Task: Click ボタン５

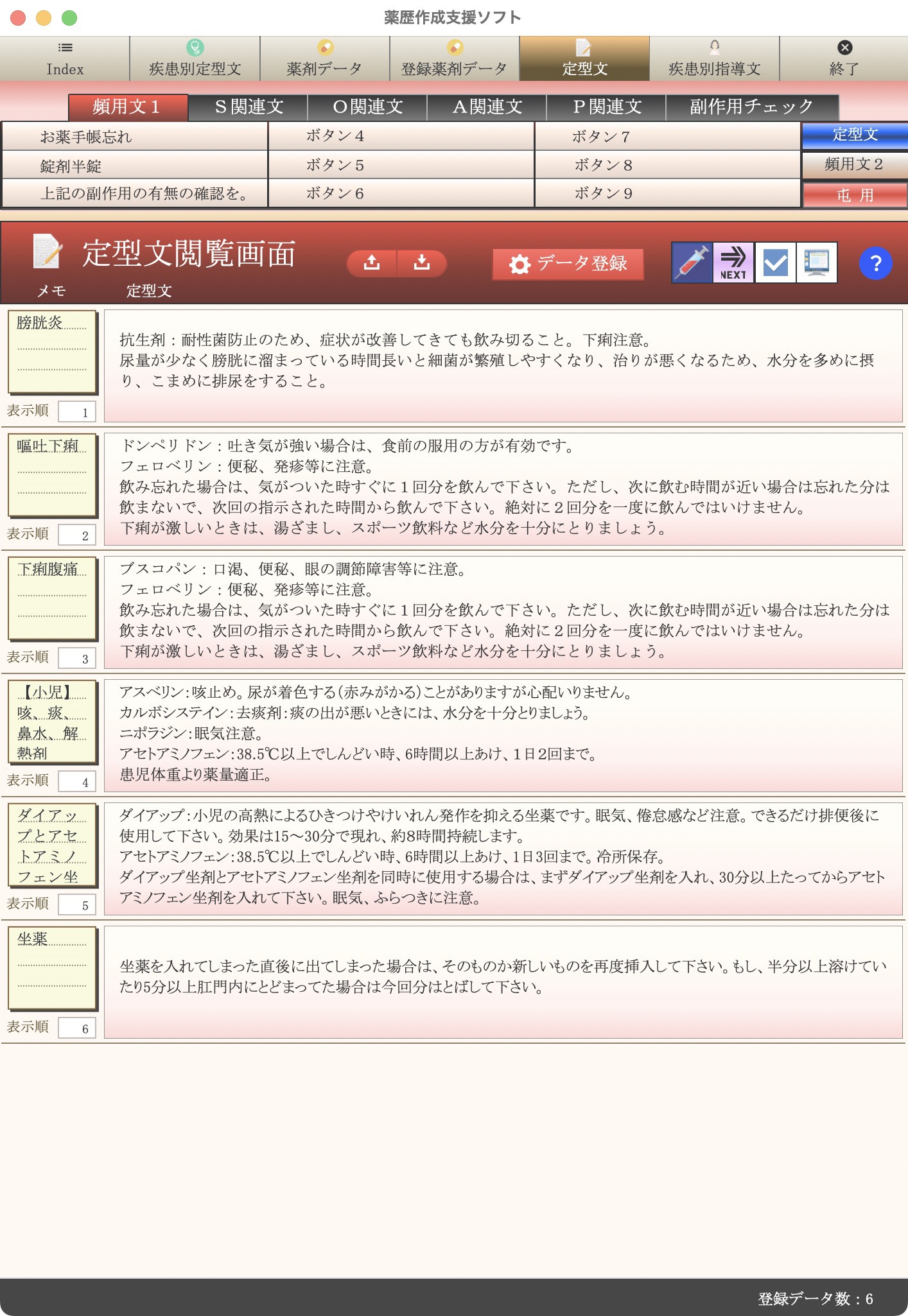Action: coord(401,165)
